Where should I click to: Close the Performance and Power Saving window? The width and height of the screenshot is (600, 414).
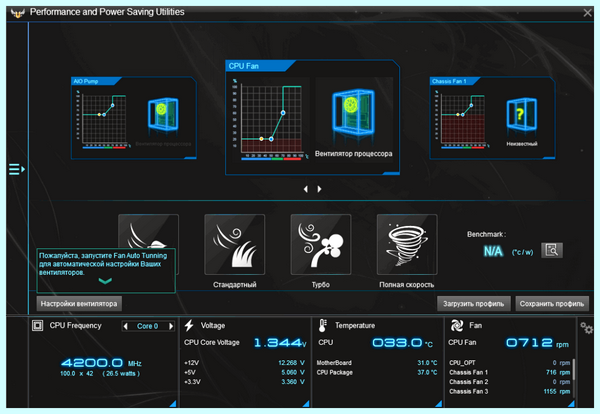[587, 13]
